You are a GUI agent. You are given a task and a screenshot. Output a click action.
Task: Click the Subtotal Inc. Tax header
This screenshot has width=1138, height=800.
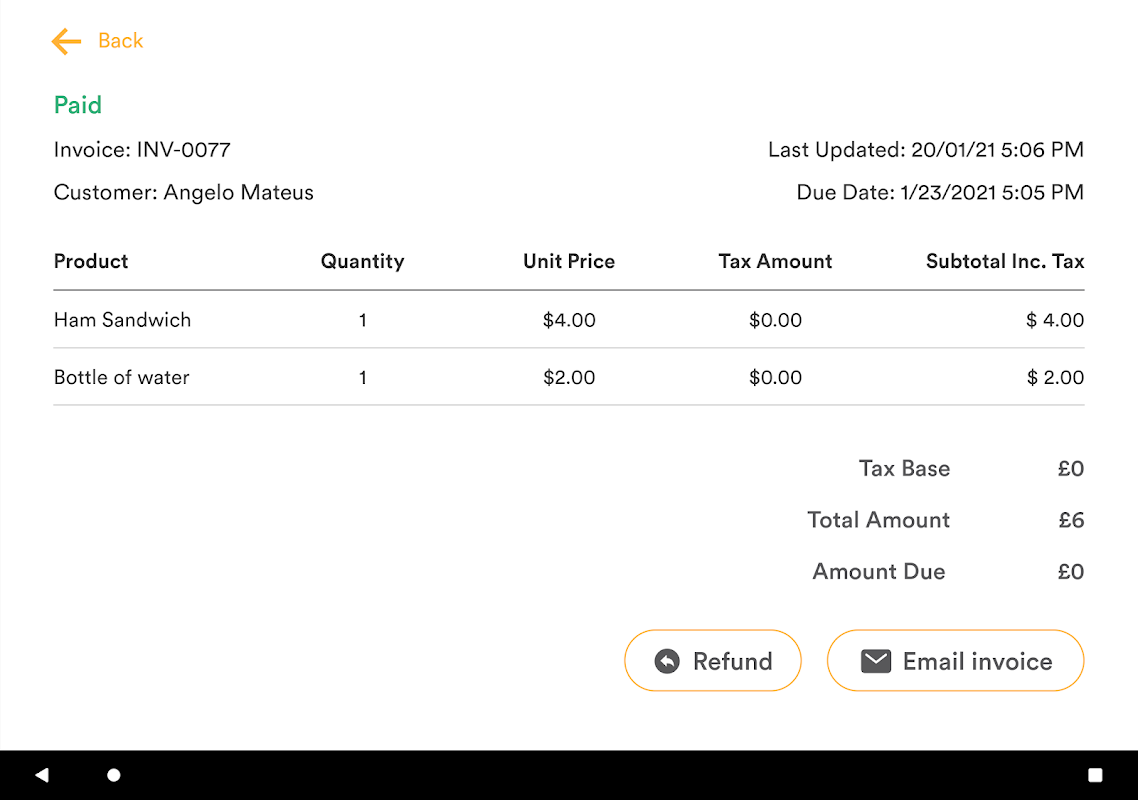(1005, 261)
